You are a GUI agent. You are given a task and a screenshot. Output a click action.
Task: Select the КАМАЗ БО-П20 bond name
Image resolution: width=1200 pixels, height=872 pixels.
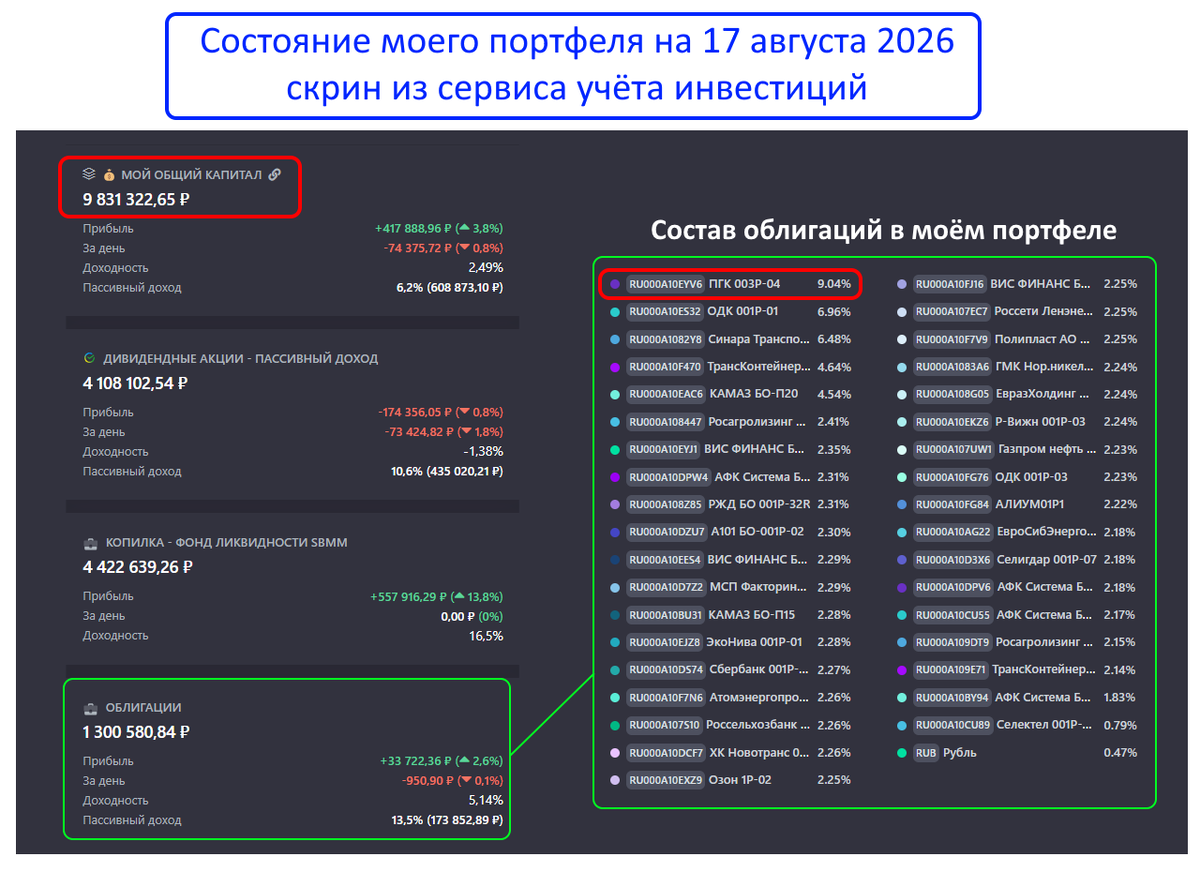coord(753,394)
